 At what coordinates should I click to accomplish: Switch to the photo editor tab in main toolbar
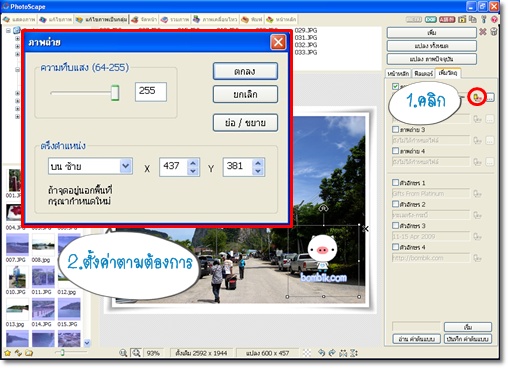click(x=55, y=20)
